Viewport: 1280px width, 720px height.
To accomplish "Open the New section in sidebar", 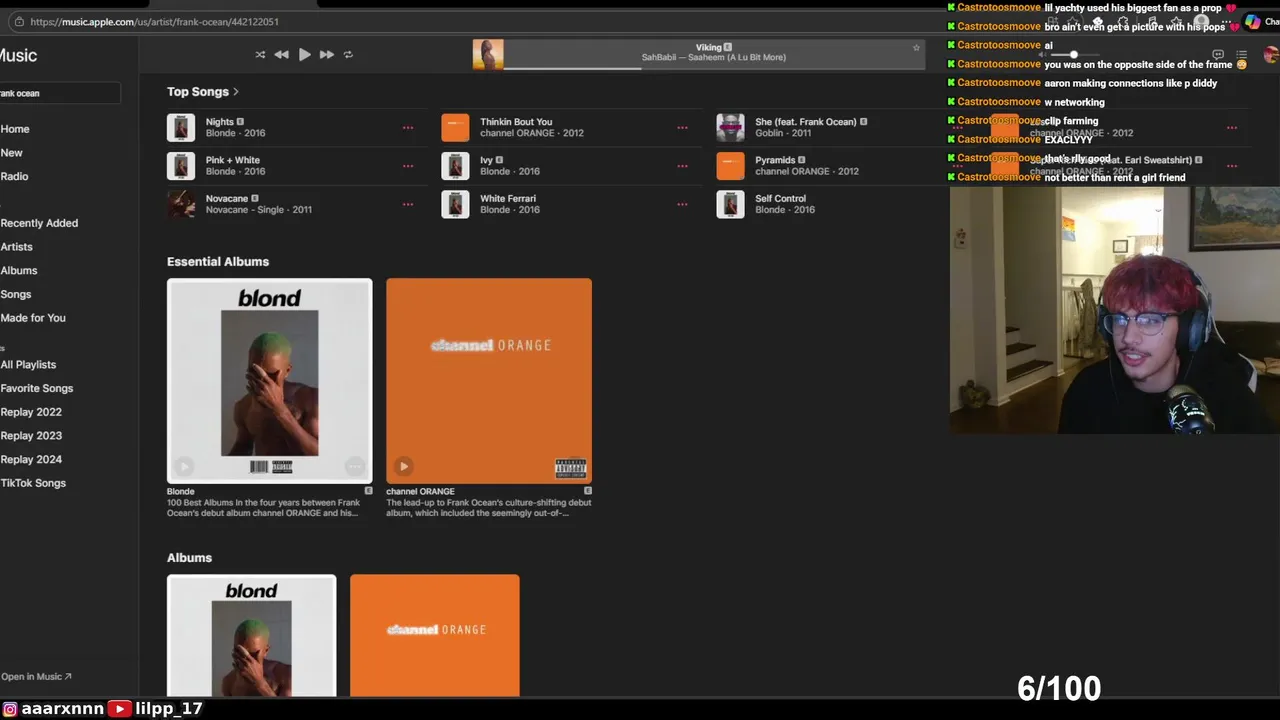I will click(x=12, y=153).
